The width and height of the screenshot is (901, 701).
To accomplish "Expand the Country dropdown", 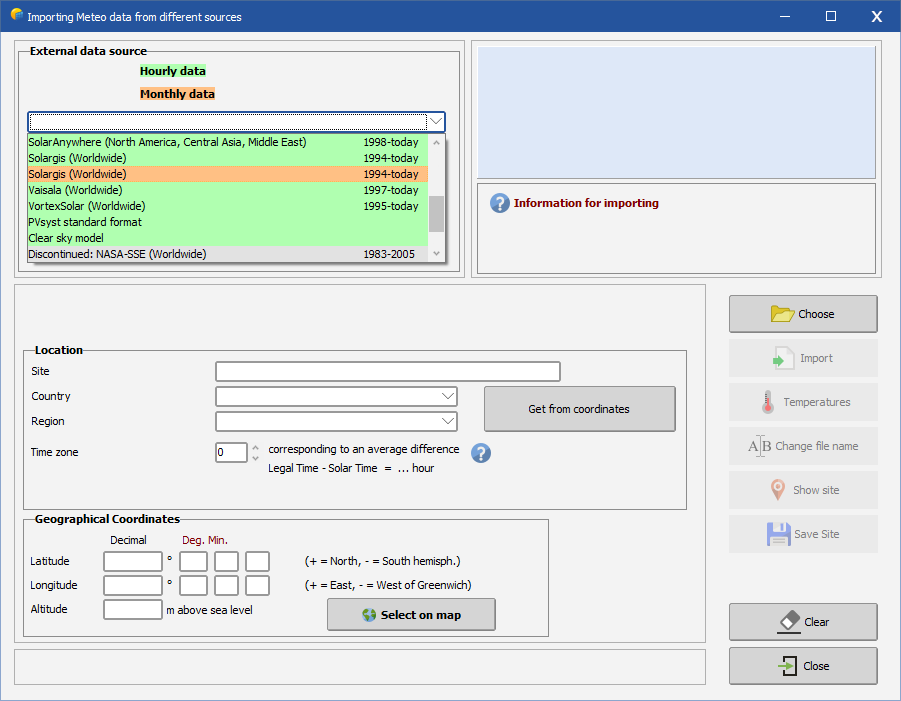I will click(x=448, y=396).
